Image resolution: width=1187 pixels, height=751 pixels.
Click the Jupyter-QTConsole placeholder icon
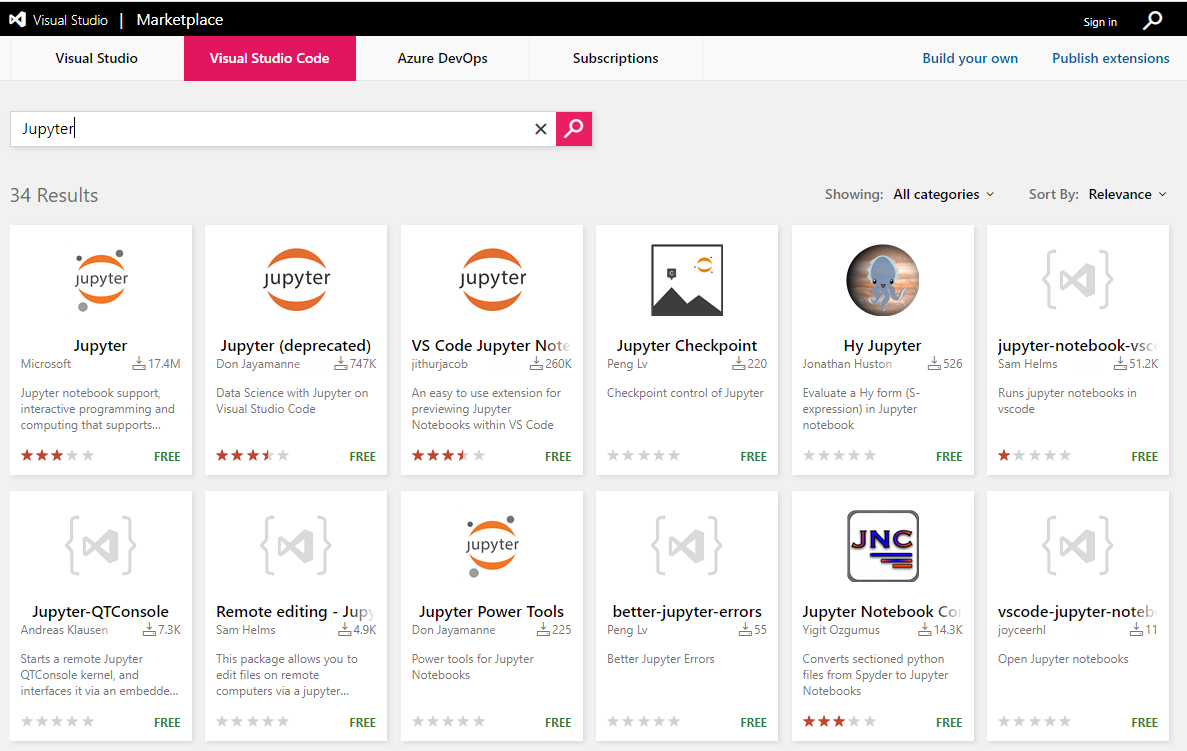click(x=101, y=546)
